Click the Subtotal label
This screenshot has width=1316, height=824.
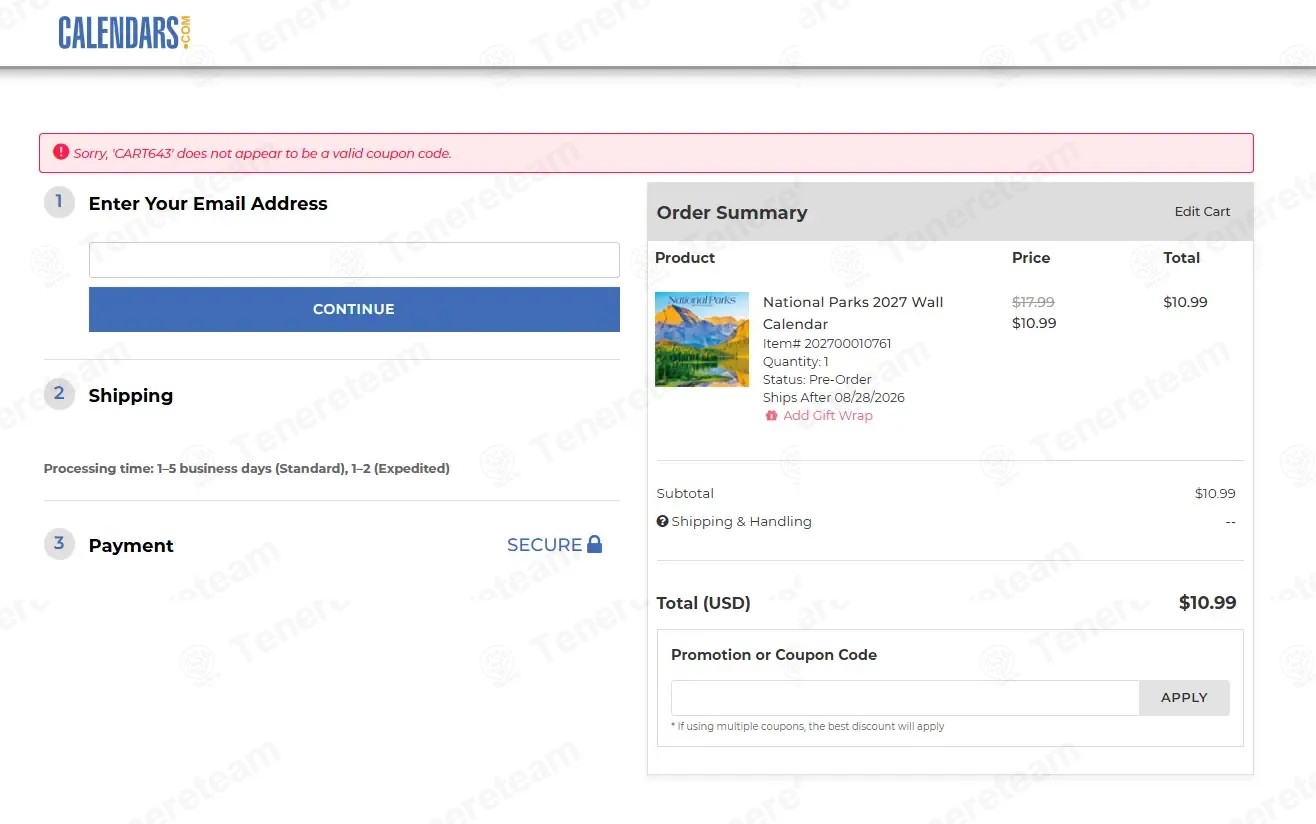click(685, 493)
